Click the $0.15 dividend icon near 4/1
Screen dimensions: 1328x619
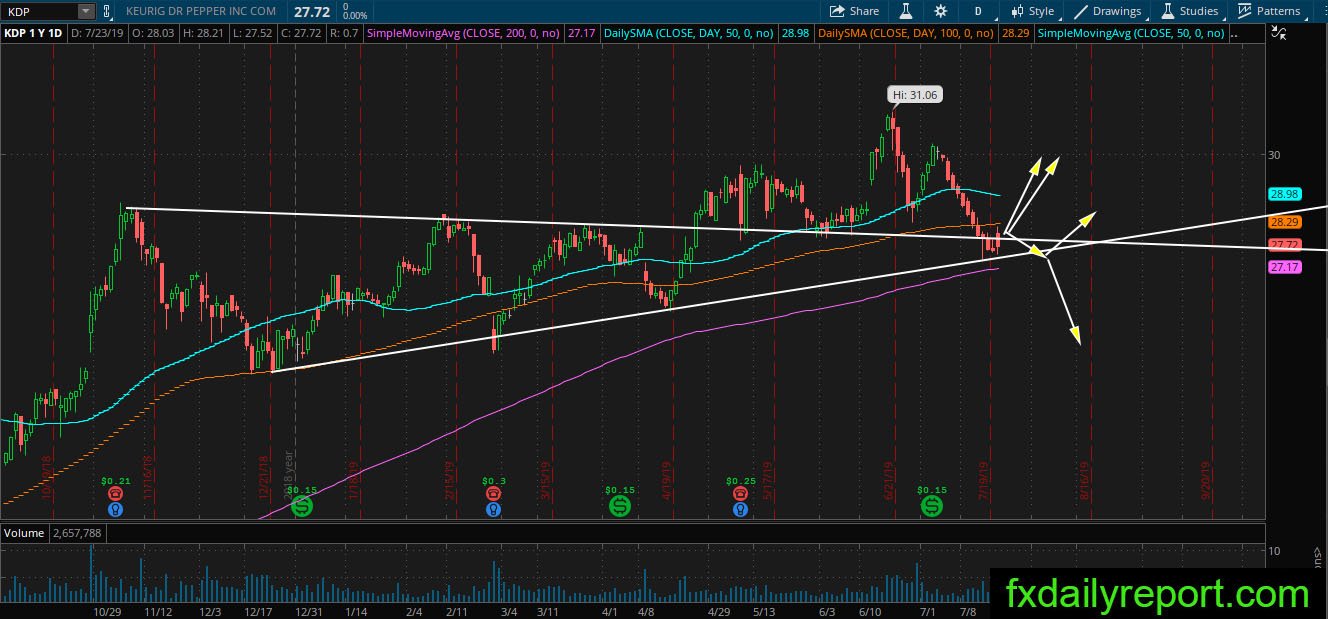click(x=620, y=507)
